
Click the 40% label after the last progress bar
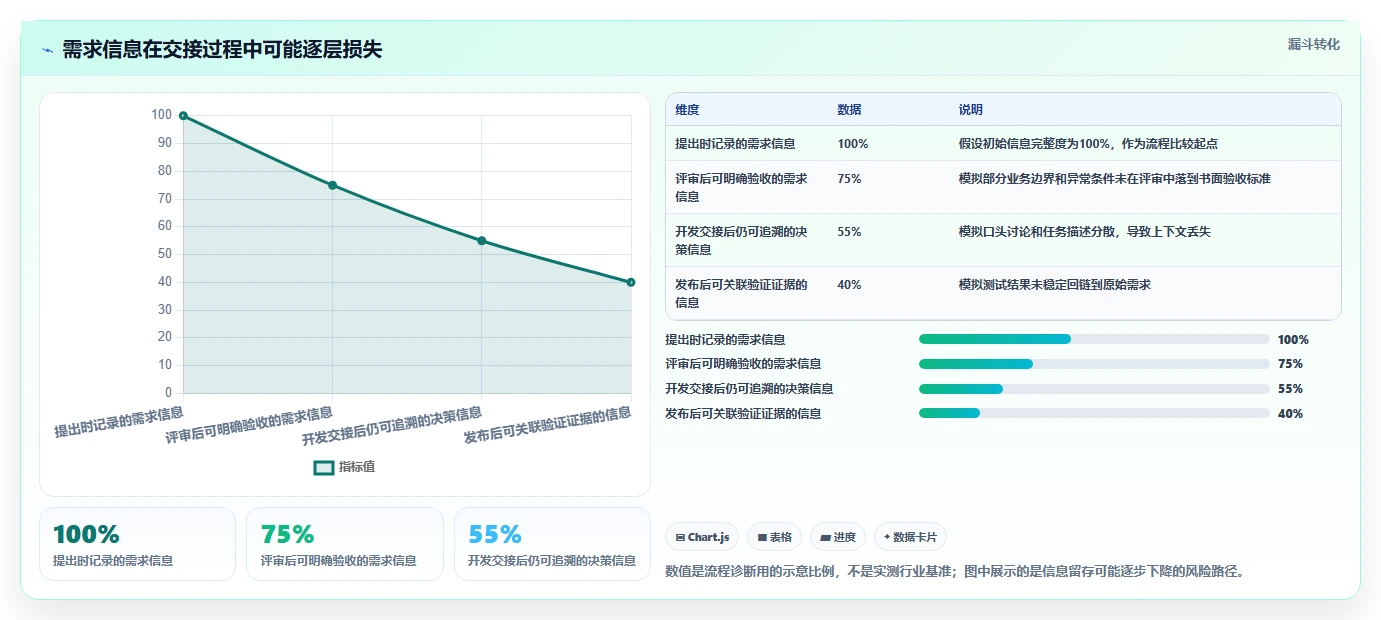[1290, 414]
